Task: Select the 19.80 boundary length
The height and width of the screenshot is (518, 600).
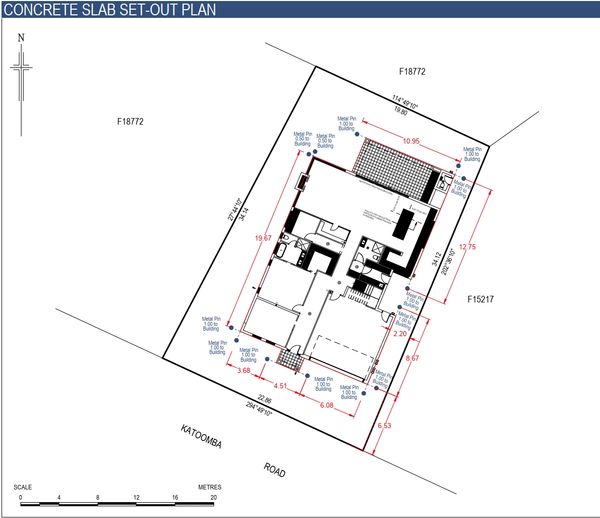Action: pyautogui.click(x=400, y=111)
